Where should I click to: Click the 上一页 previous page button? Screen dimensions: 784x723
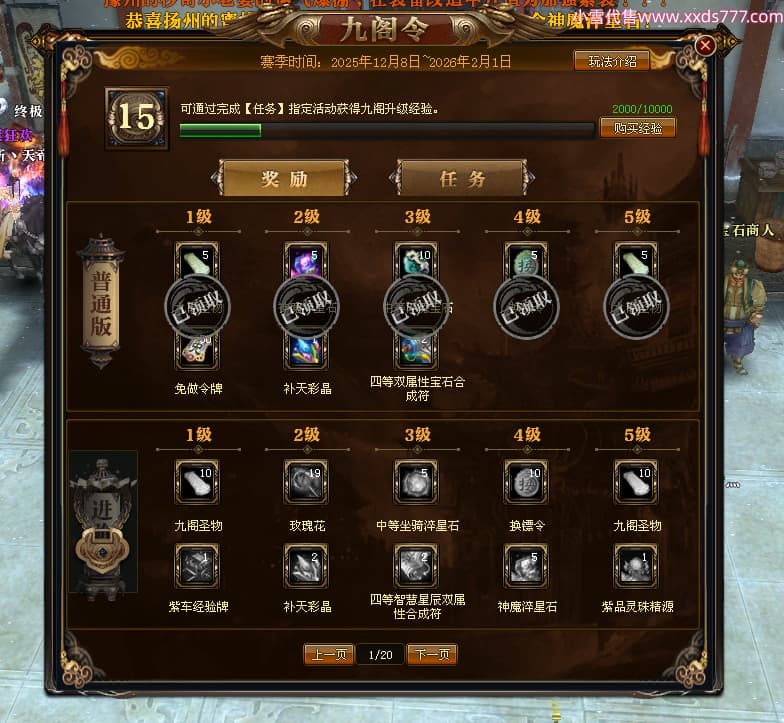328,654
